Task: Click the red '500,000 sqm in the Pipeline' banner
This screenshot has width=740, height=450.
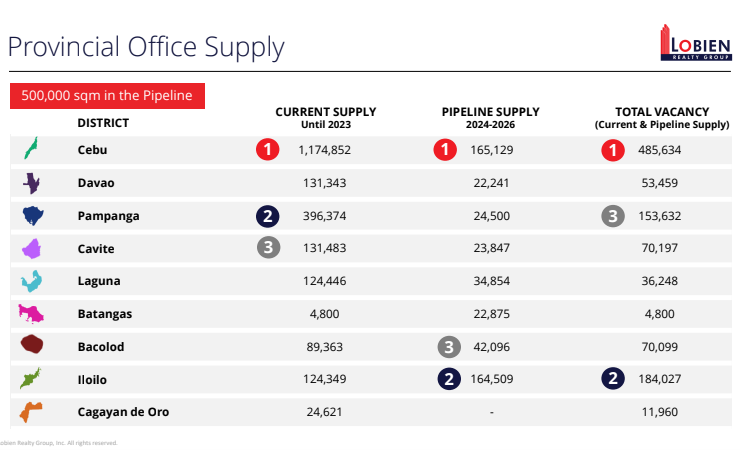Action: pyautogui.click(x=107, y=96)
